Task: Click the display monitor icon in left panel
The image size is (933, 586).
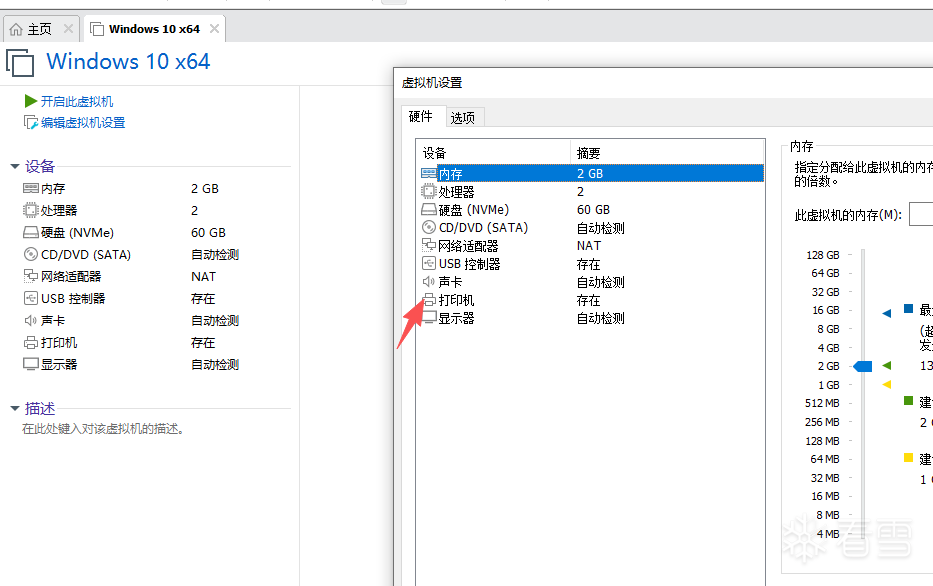Action: point(30,364)
